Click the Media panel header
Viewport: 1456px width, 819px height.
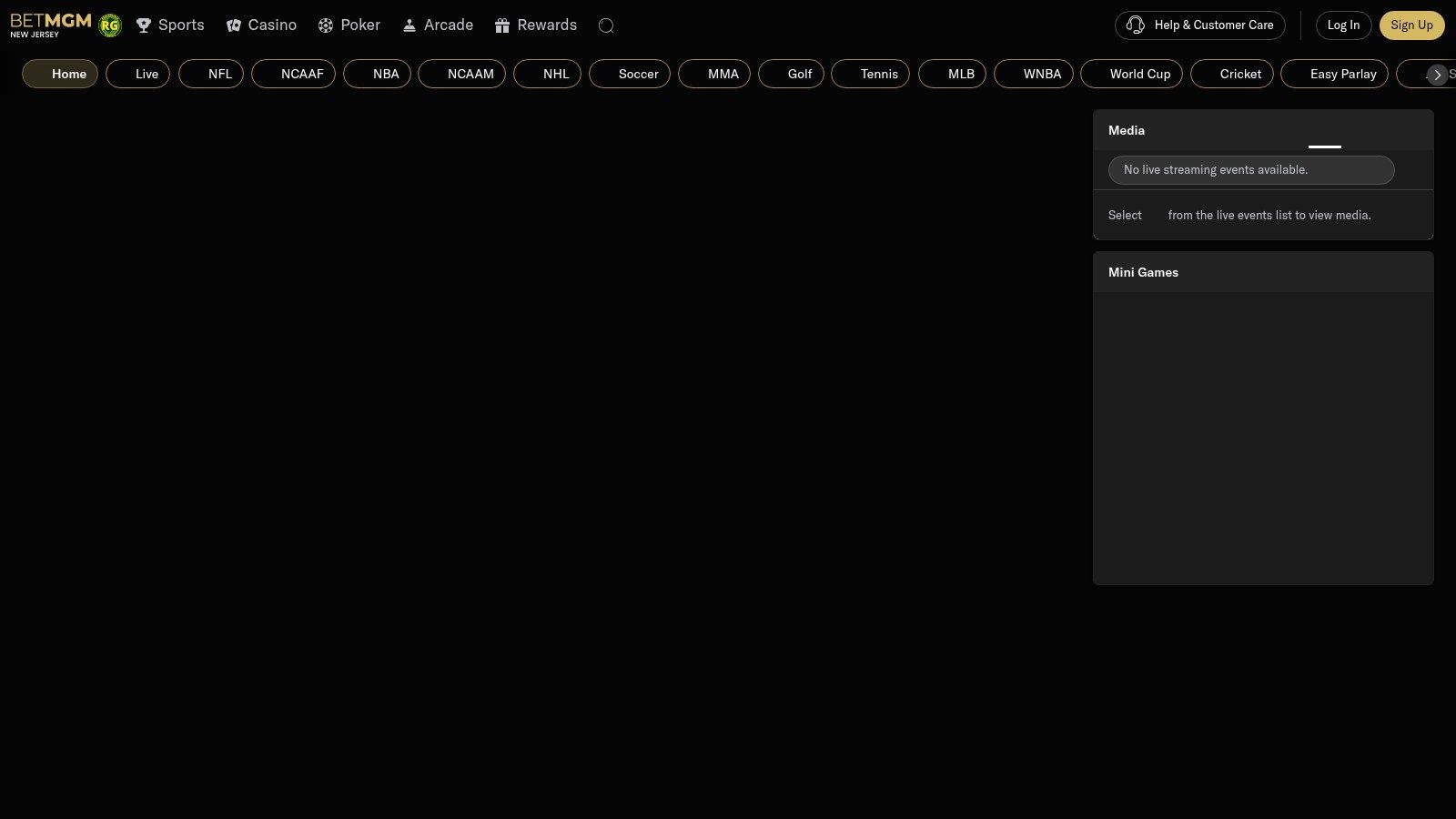point(1262,130)
